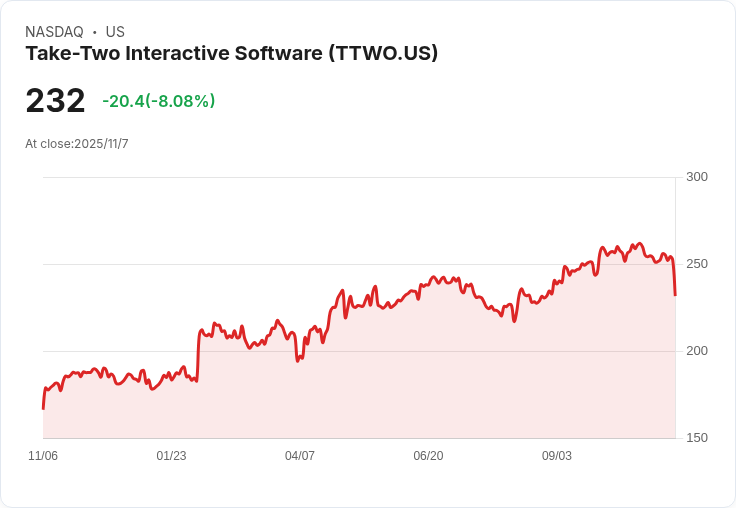Select the 04/07 date axis label
The height and width of the screenshot is (508, 736).
(x=299, y=456)
